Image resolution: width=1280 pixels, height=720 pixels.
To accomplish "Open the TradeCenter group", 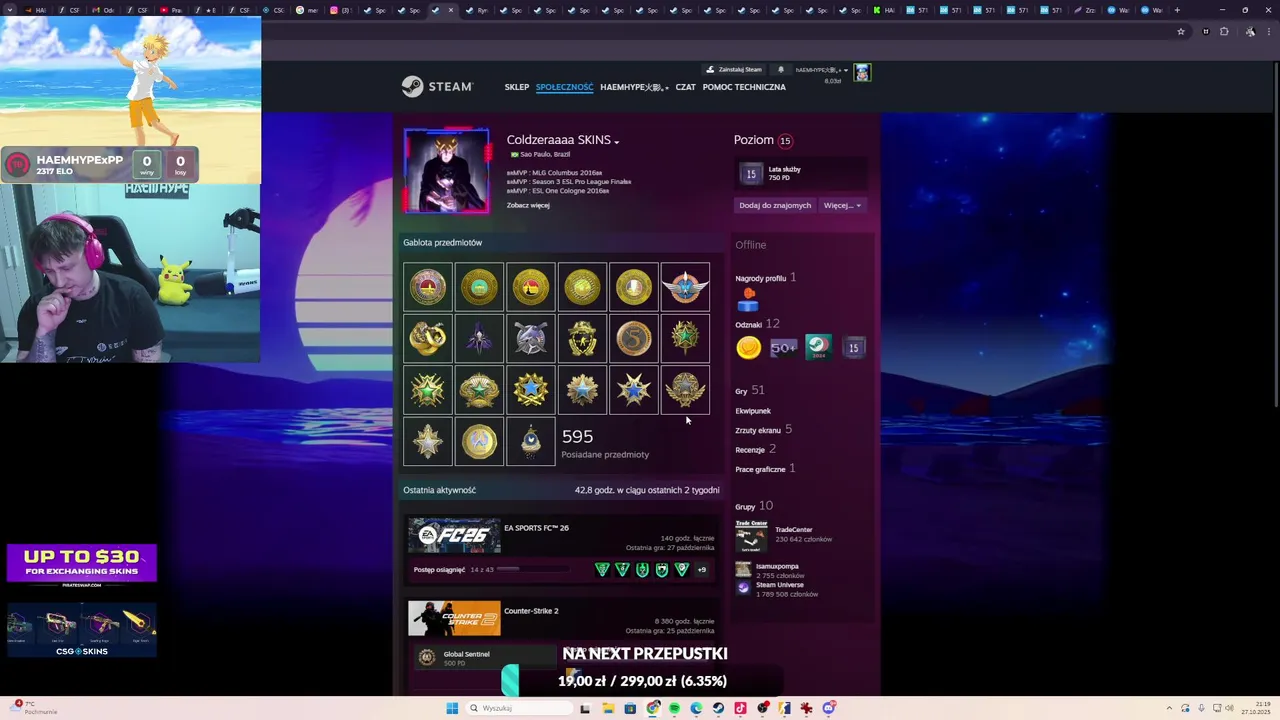I will 794,530.
